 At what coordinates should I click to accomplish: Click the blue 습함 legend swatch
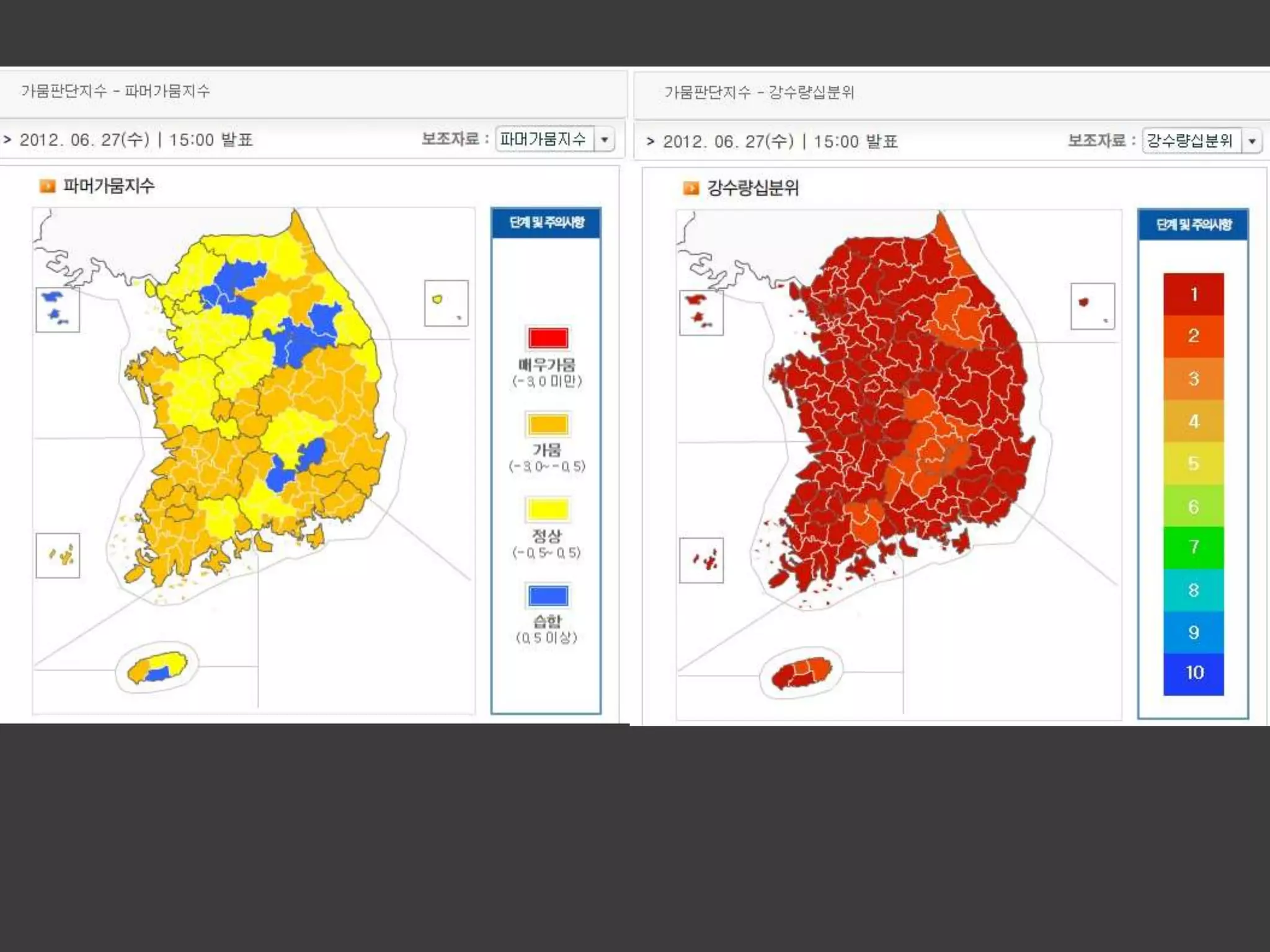coord(548,596)
